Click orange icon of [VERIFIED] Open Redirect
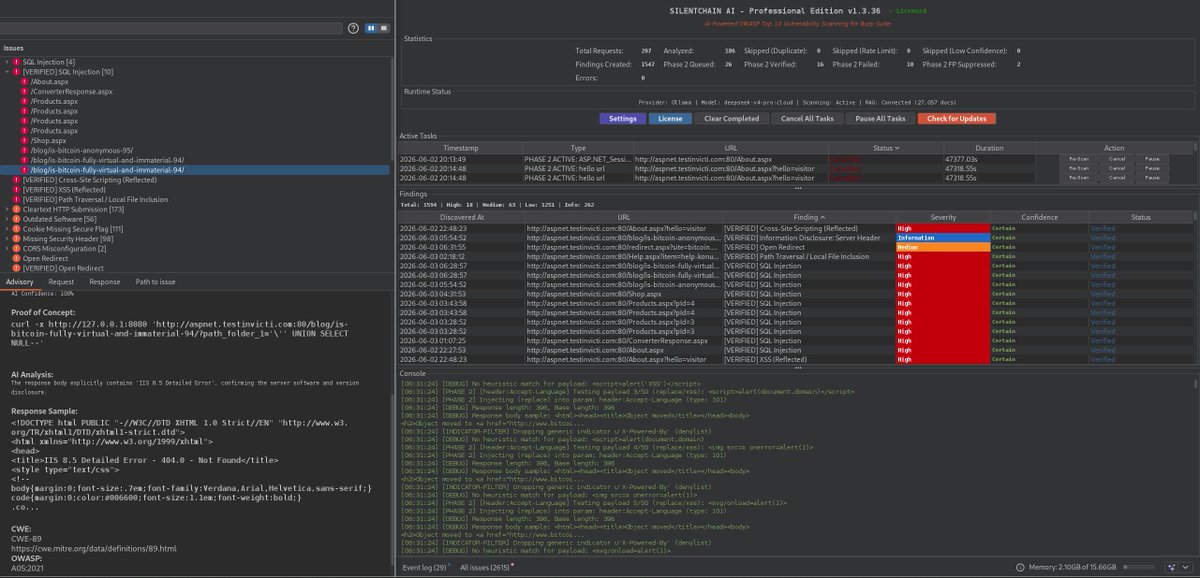The width and height of the screenshot is (1200, 578). click(16, 268)
